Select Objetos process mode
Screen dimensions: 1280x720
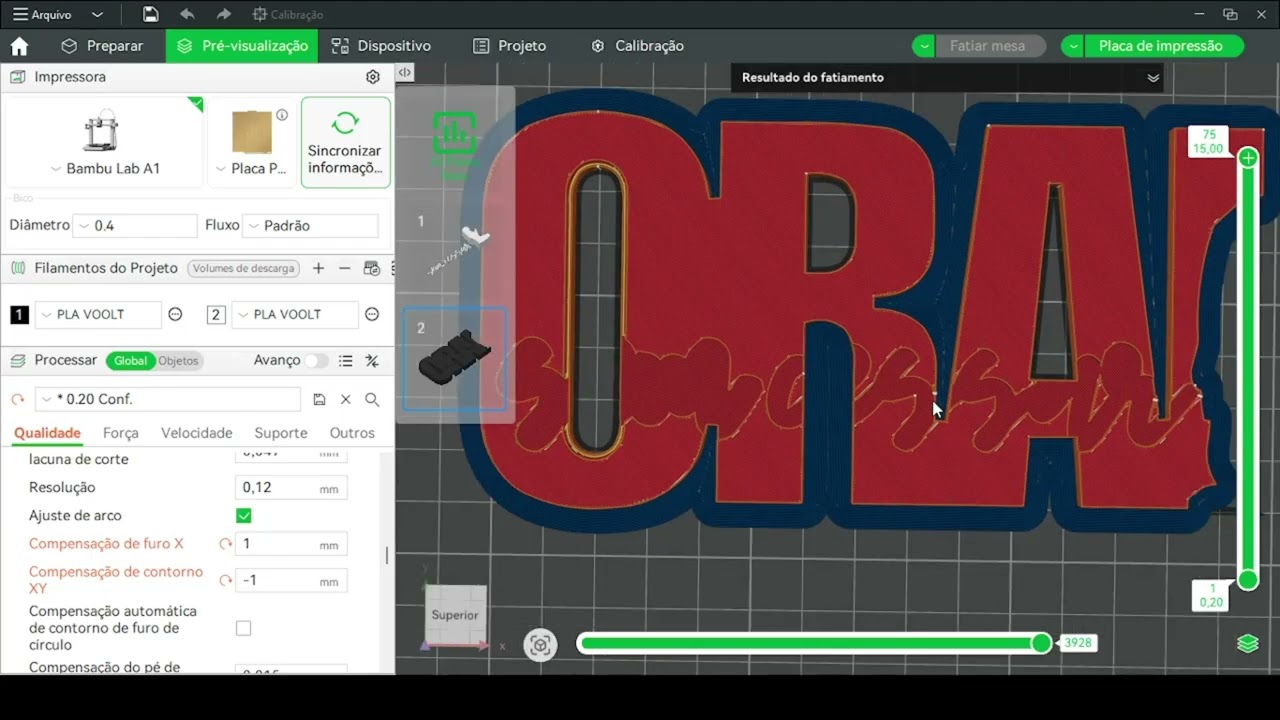pos(178,361)
